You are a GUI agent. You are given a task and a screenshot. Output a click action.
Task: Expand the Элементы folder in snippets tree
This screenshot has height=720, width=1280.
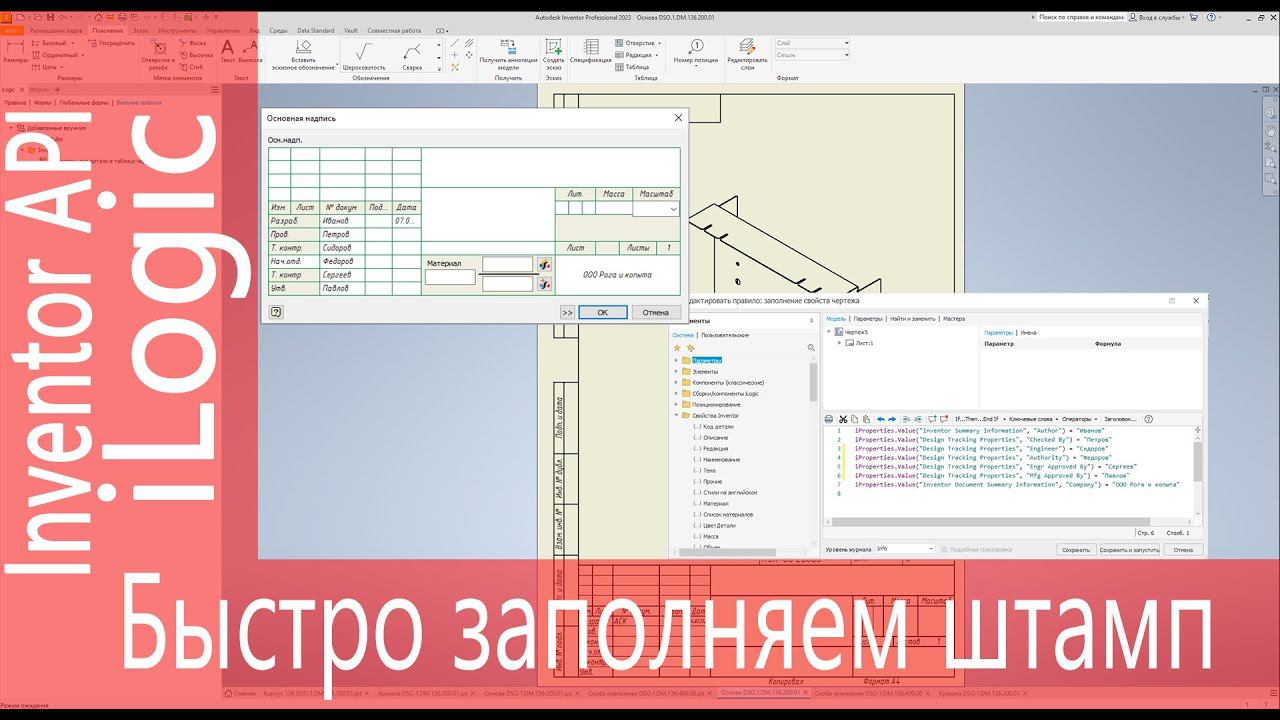[x=677, y=371]
